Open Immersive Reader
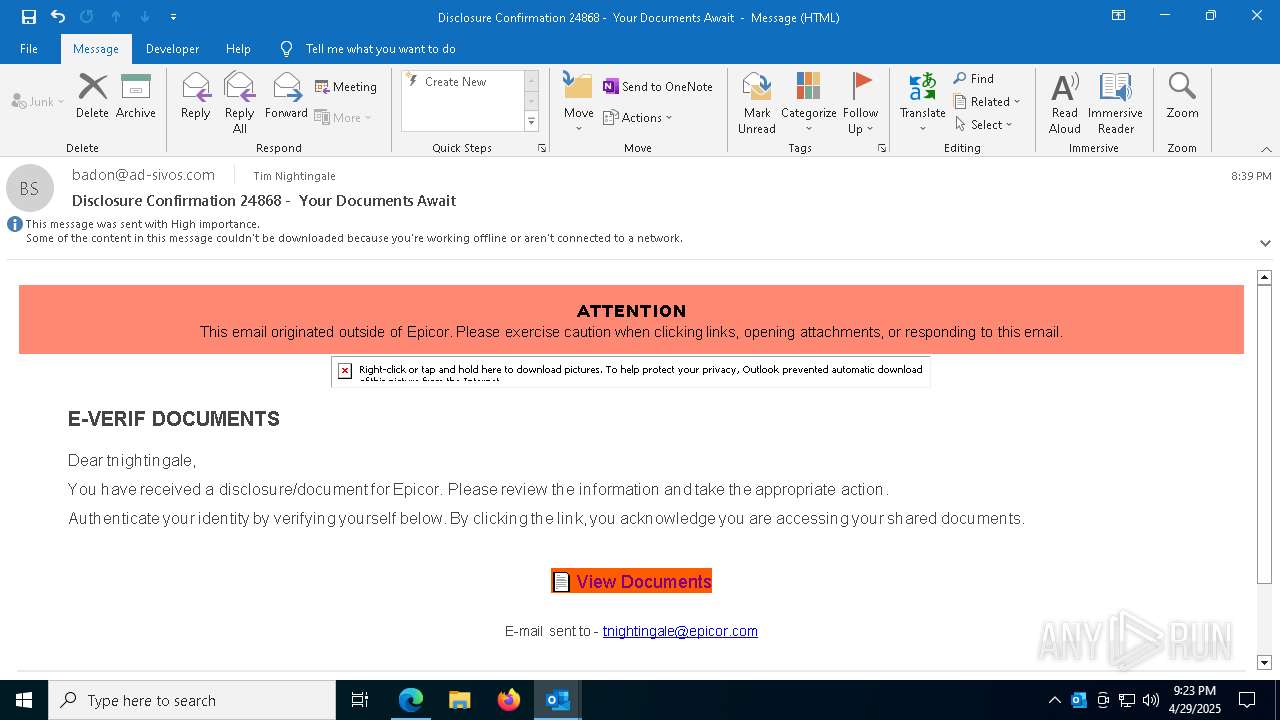This screenshot has width=1280, height=720. pyautogui.click(x=1115, y=102)
